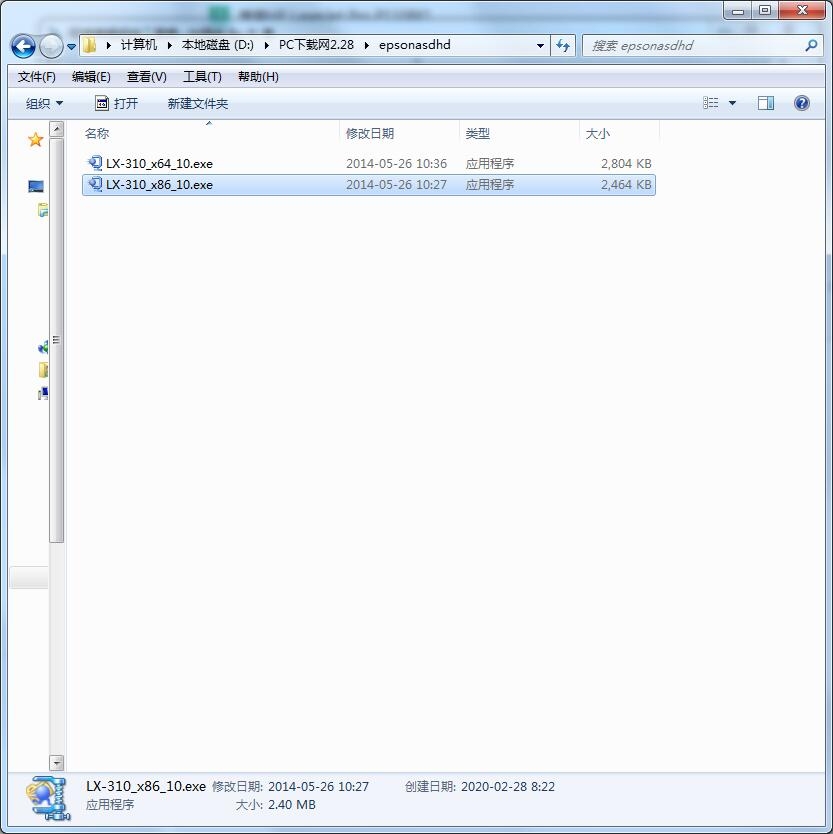The image size is (833, 834).
Task: Open the 工具(T) menu
Action: coord(202,77)
